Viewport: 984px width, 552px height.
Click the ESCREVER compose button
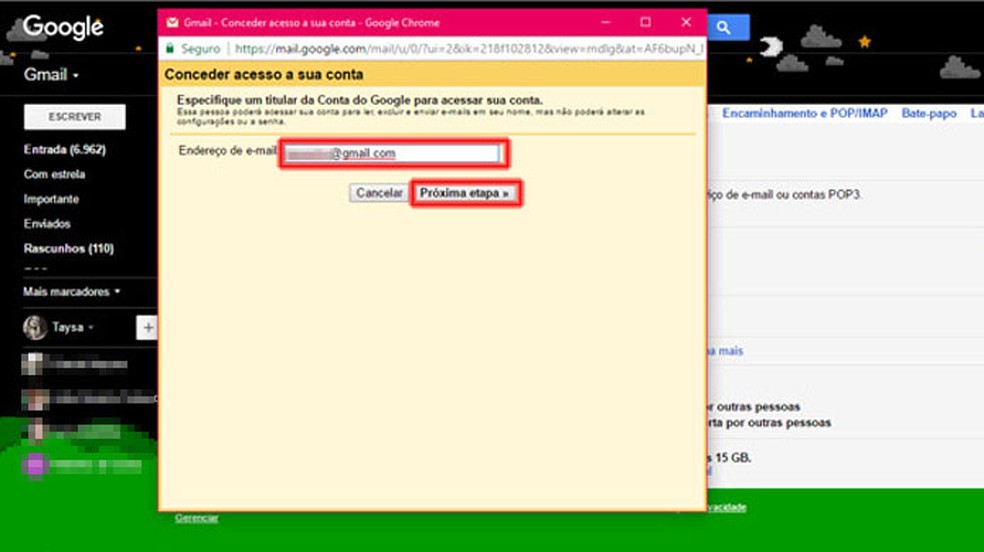[75, 117]
